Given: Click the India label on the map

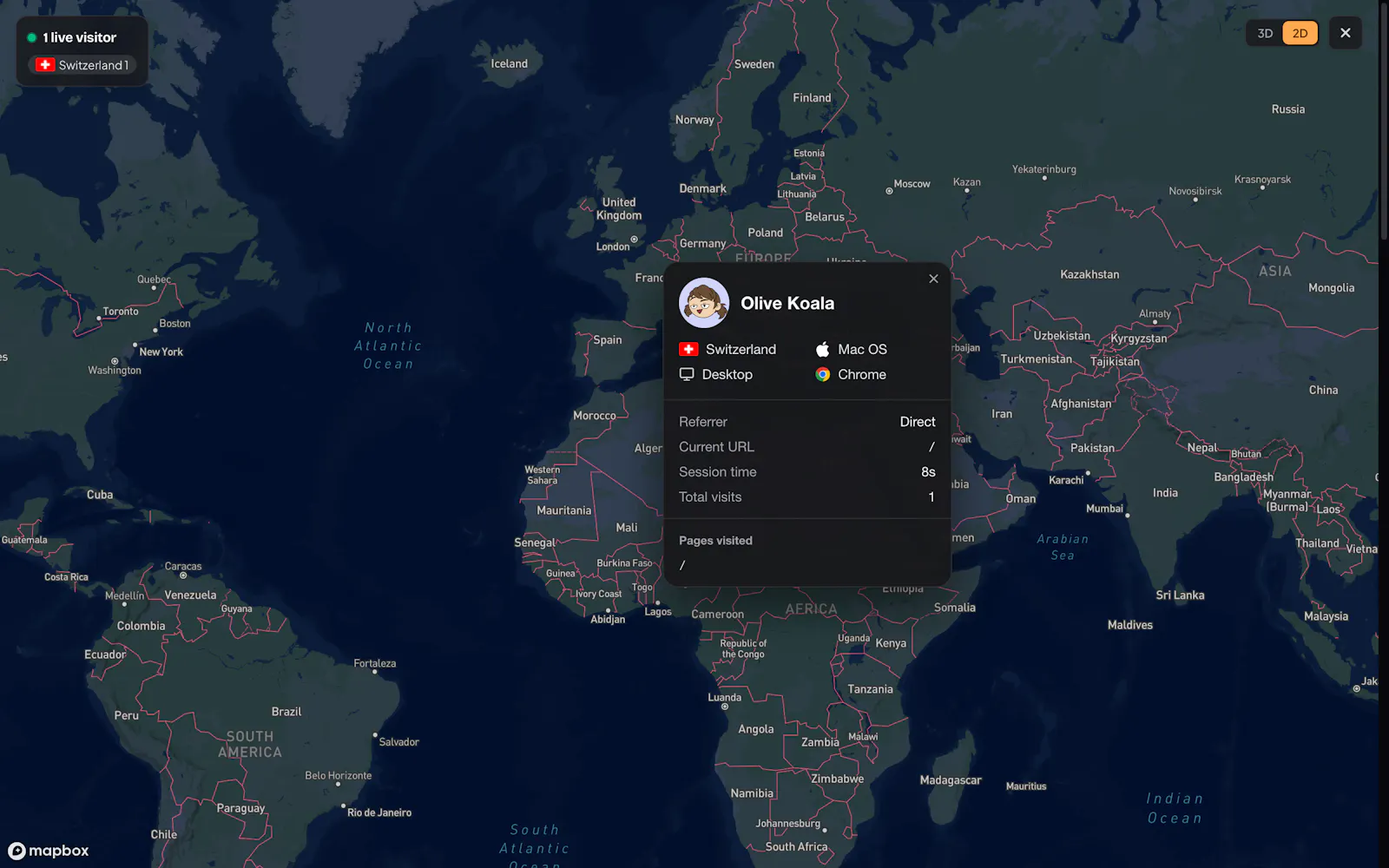Looking at the screenshot, I should coord(1165,493).
